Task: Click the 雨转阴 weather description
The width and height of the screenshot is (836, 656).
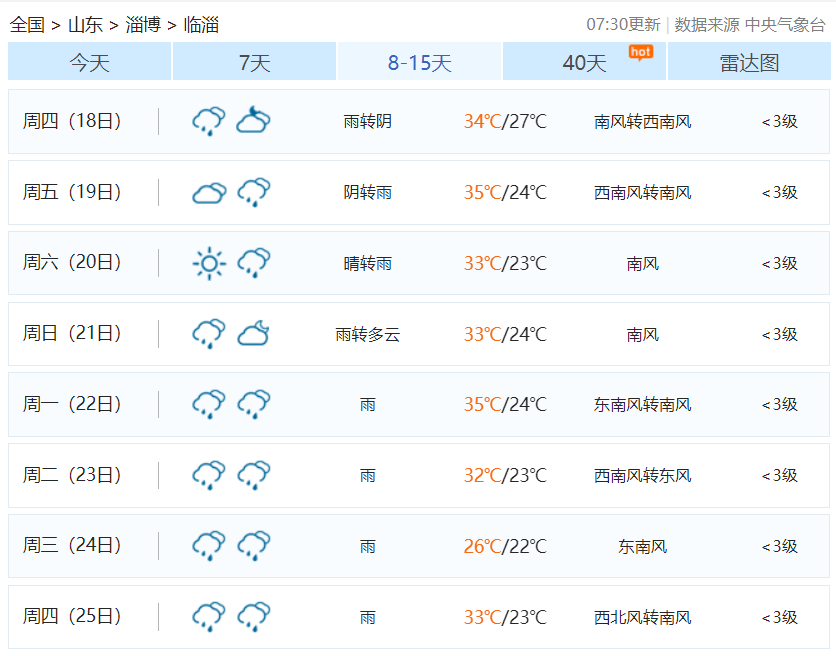Action: (367, 122)
